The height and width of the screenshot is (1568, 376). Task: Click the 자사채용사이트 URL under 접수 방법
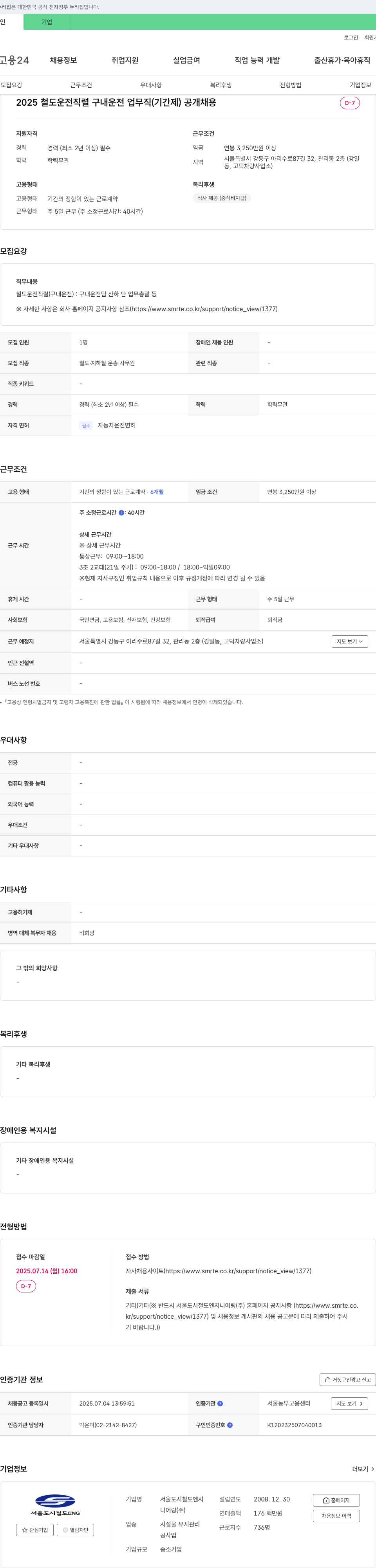[x=219, y=1271]
